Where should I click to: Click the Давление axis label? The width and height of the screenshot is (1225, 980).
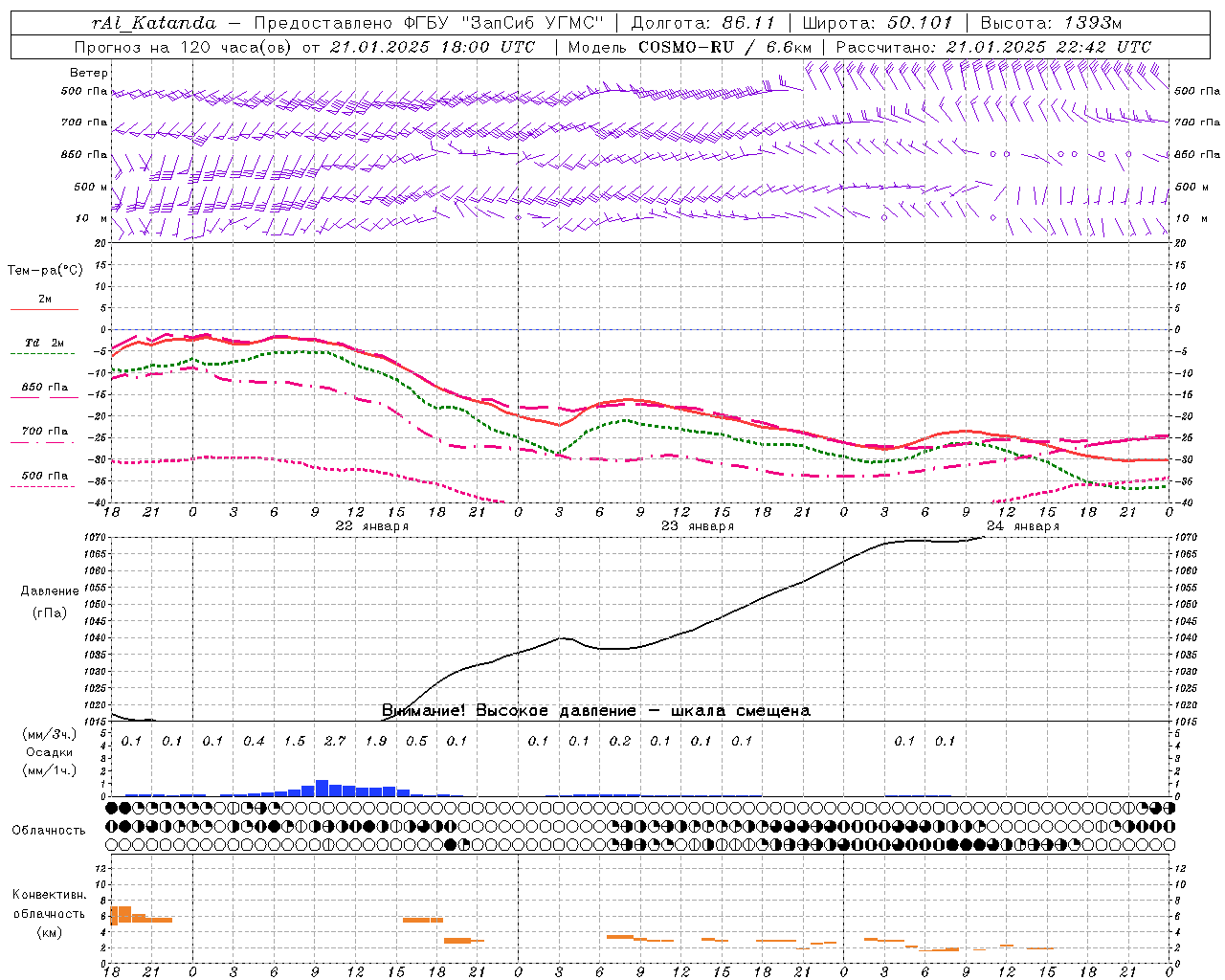click(49, 591)
